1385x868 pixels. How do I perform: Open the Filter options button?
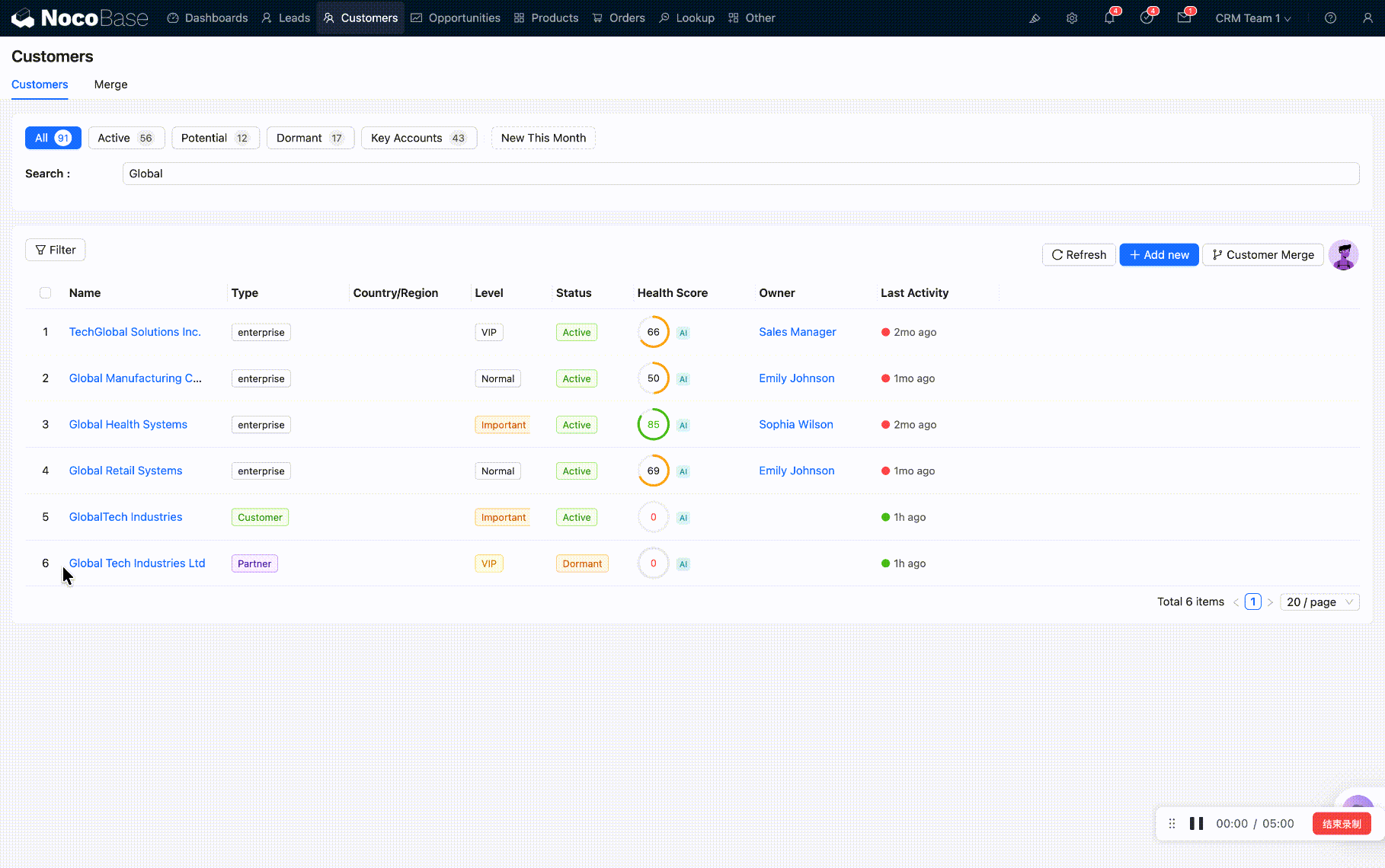tap(56, 250)
